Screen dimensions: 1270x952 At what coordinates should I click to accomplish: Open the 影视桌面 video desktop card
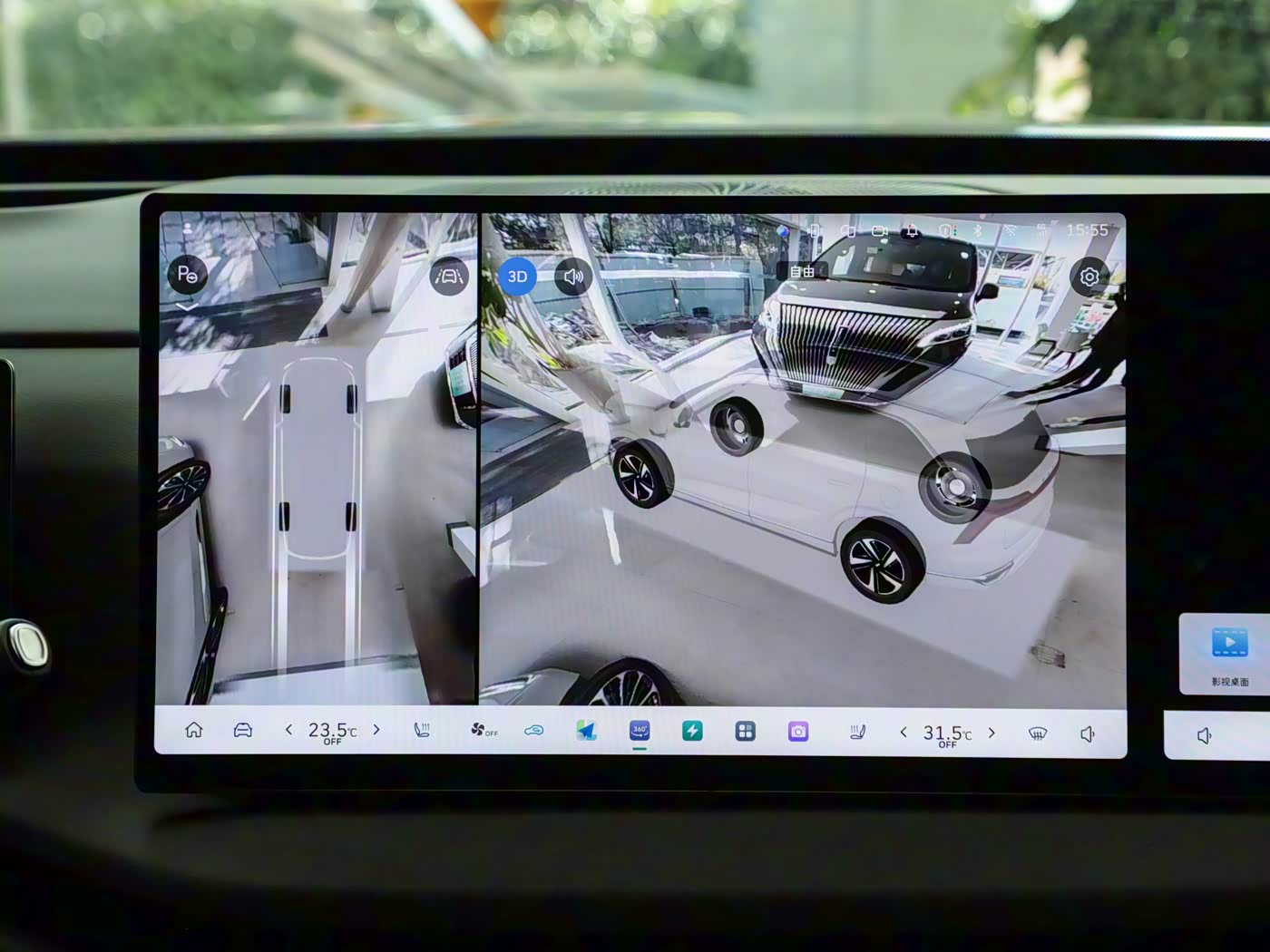coord(1229,653)
